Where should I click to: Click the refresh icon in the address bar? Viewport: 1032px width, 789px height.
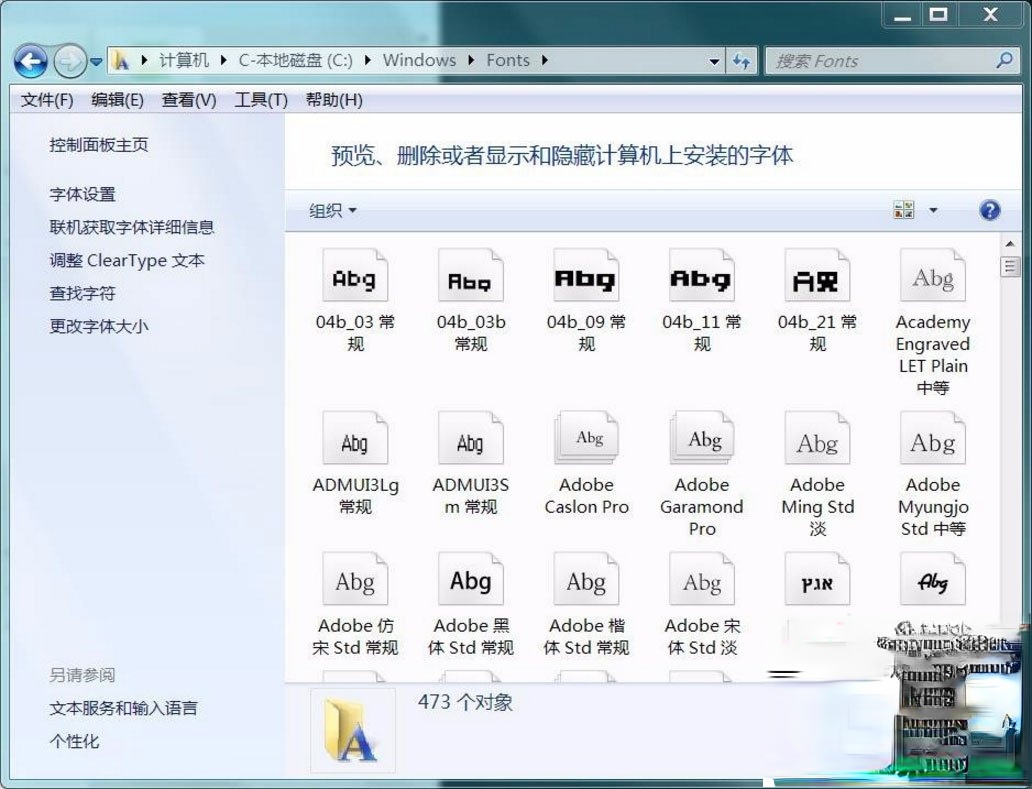tap(742, 61)
